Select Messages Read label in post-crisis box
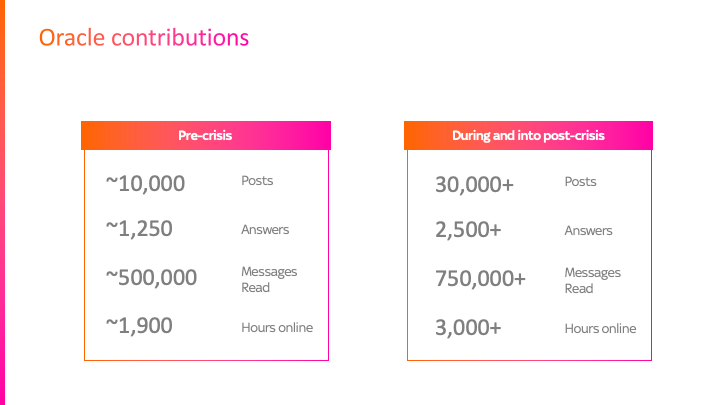This screenshot has width=720, height=405. pyautogui.click(x=592, y=280)
